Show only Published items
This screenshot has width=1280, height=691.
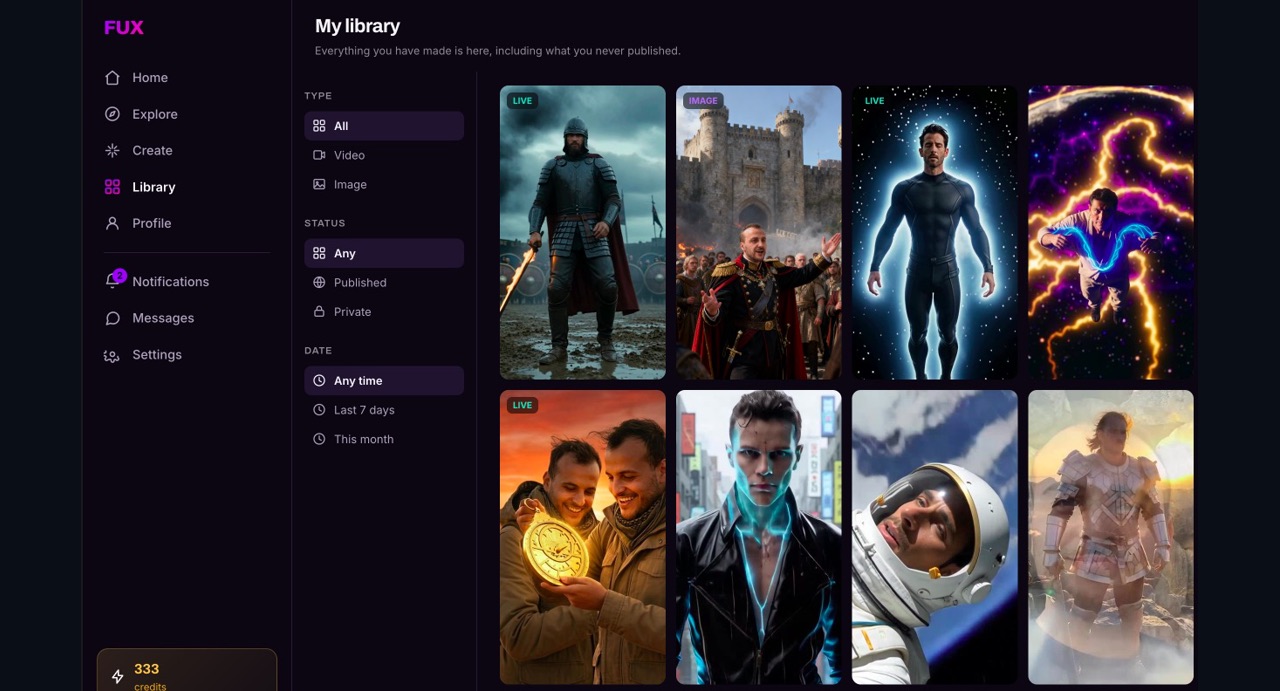(384, 282)
